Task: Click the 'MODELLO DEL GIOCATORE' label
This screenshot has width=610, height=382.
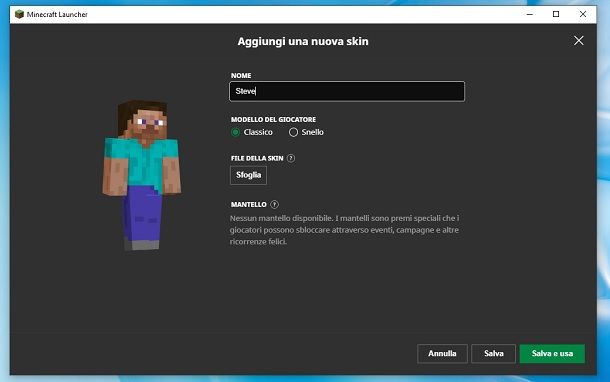Action: point(273,119)
